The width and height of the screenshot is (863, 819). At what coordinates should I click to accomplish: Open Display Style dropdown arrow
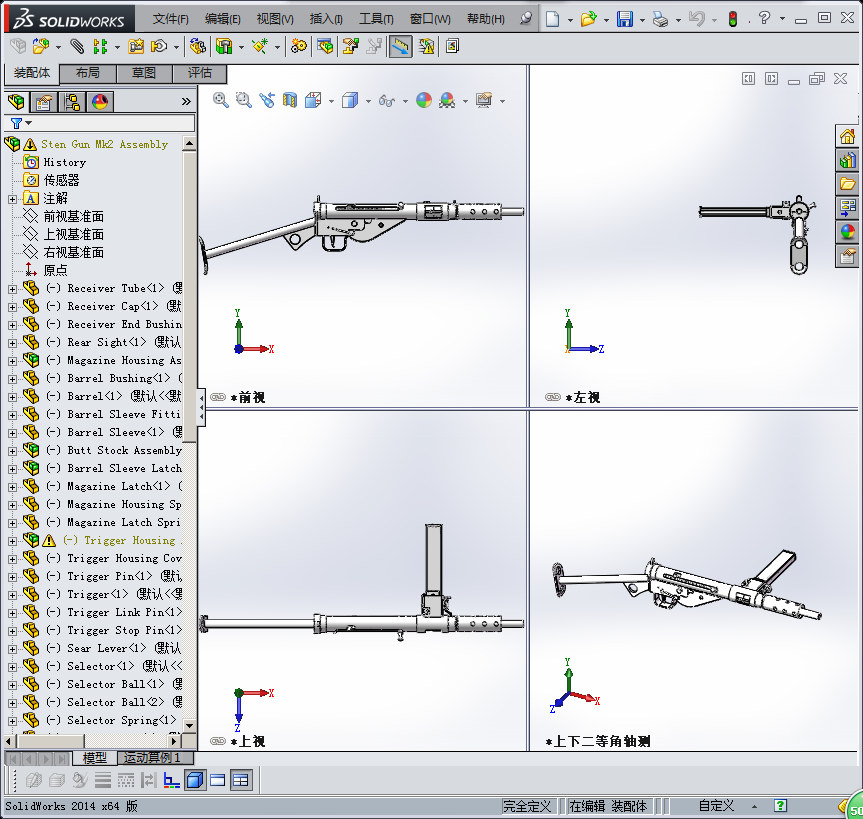(x=368, y=101)
